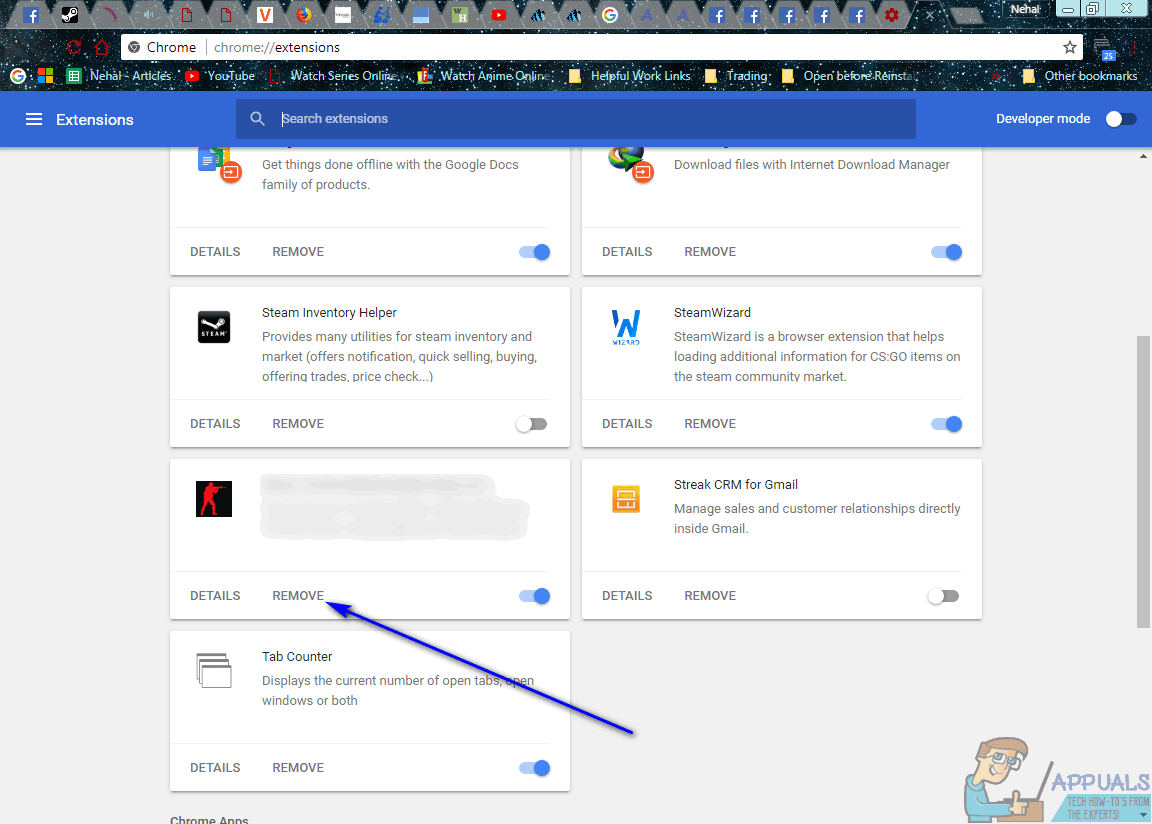The image size is (1152, 824).
Task: Disable the Tab Counter extension
Action: point(535,767)
